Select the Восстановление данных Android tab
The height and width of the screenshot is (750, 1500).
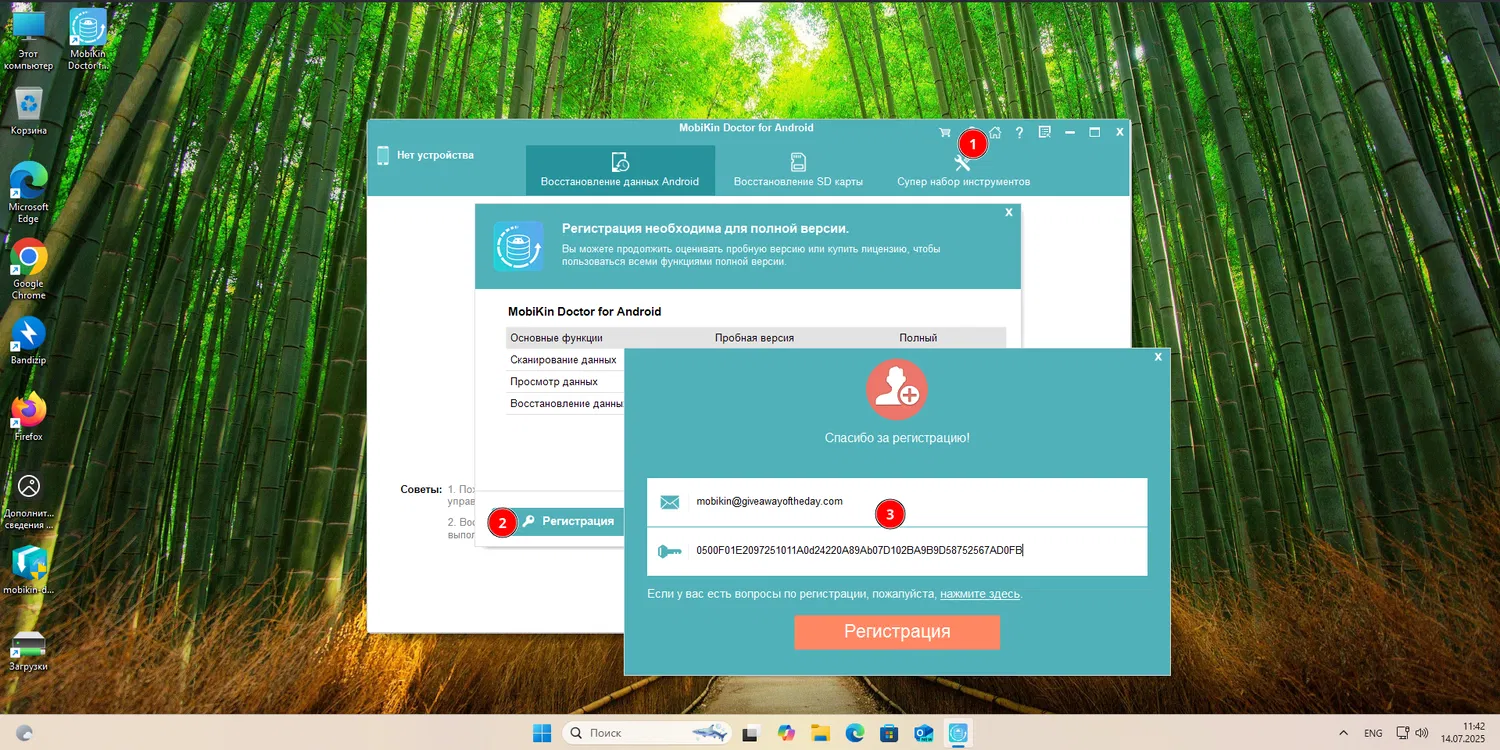(x=620, y=168)
